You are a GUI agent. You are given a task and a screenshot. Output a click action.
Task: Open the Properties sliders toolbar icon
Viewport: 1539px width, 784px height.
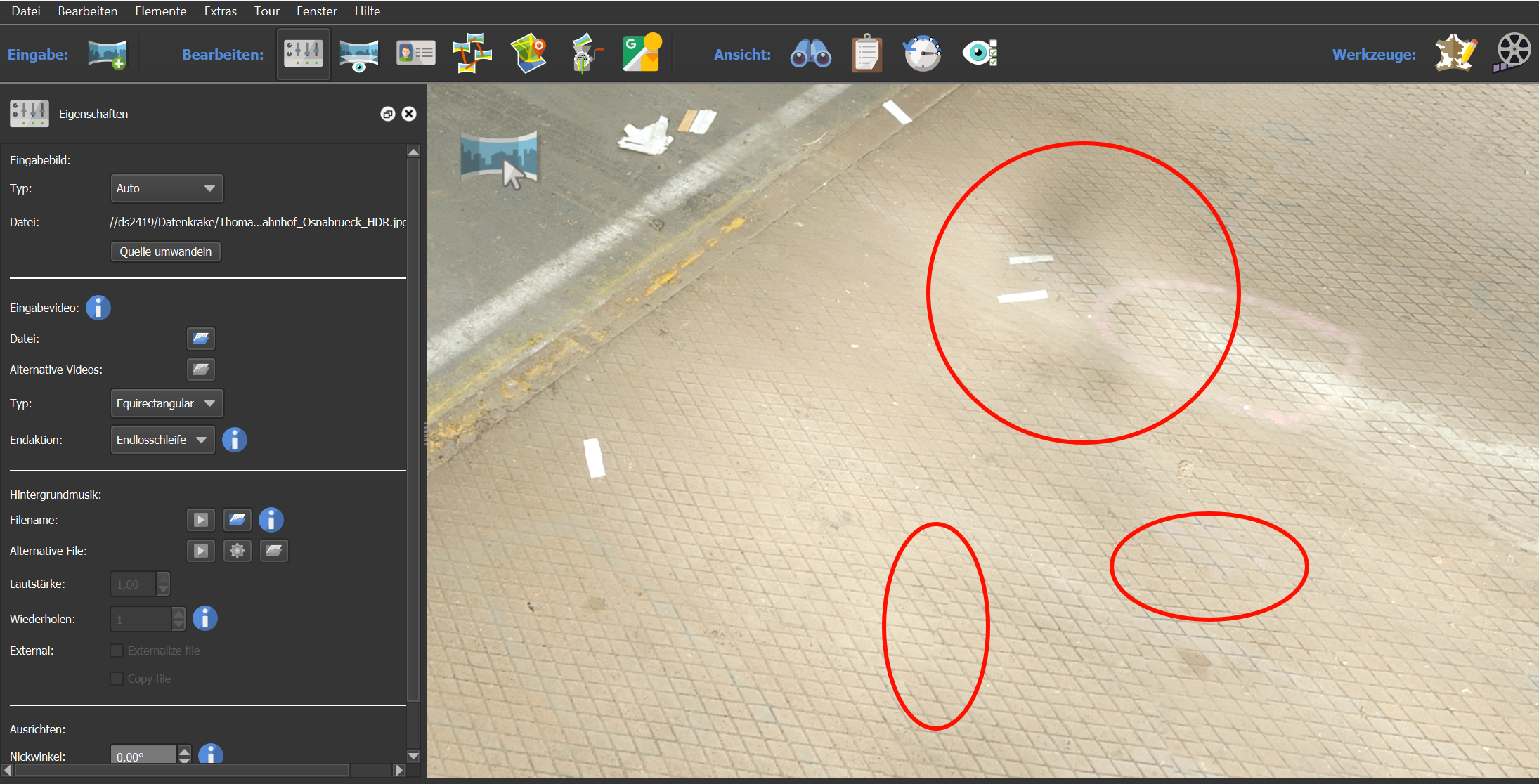pyautogui.click(x=304, y=54)
